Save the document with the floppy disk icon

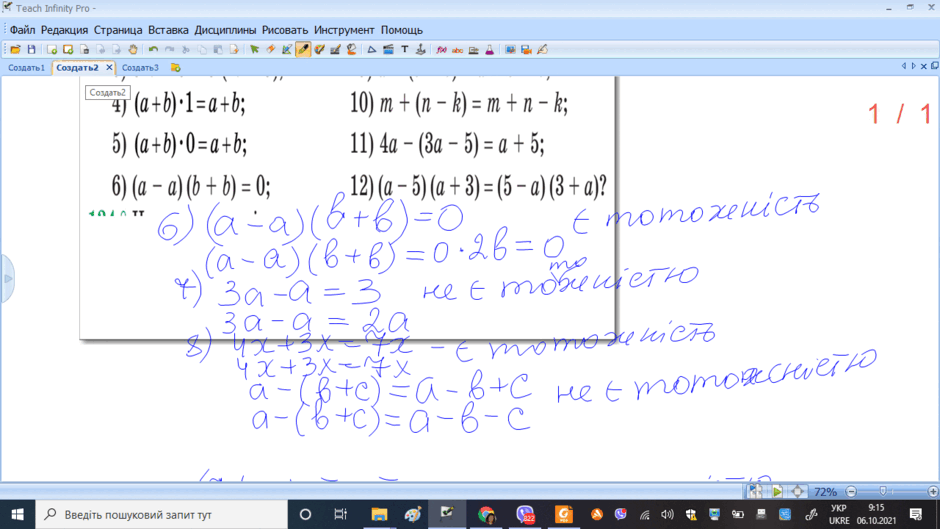click(x=32, y=50)
